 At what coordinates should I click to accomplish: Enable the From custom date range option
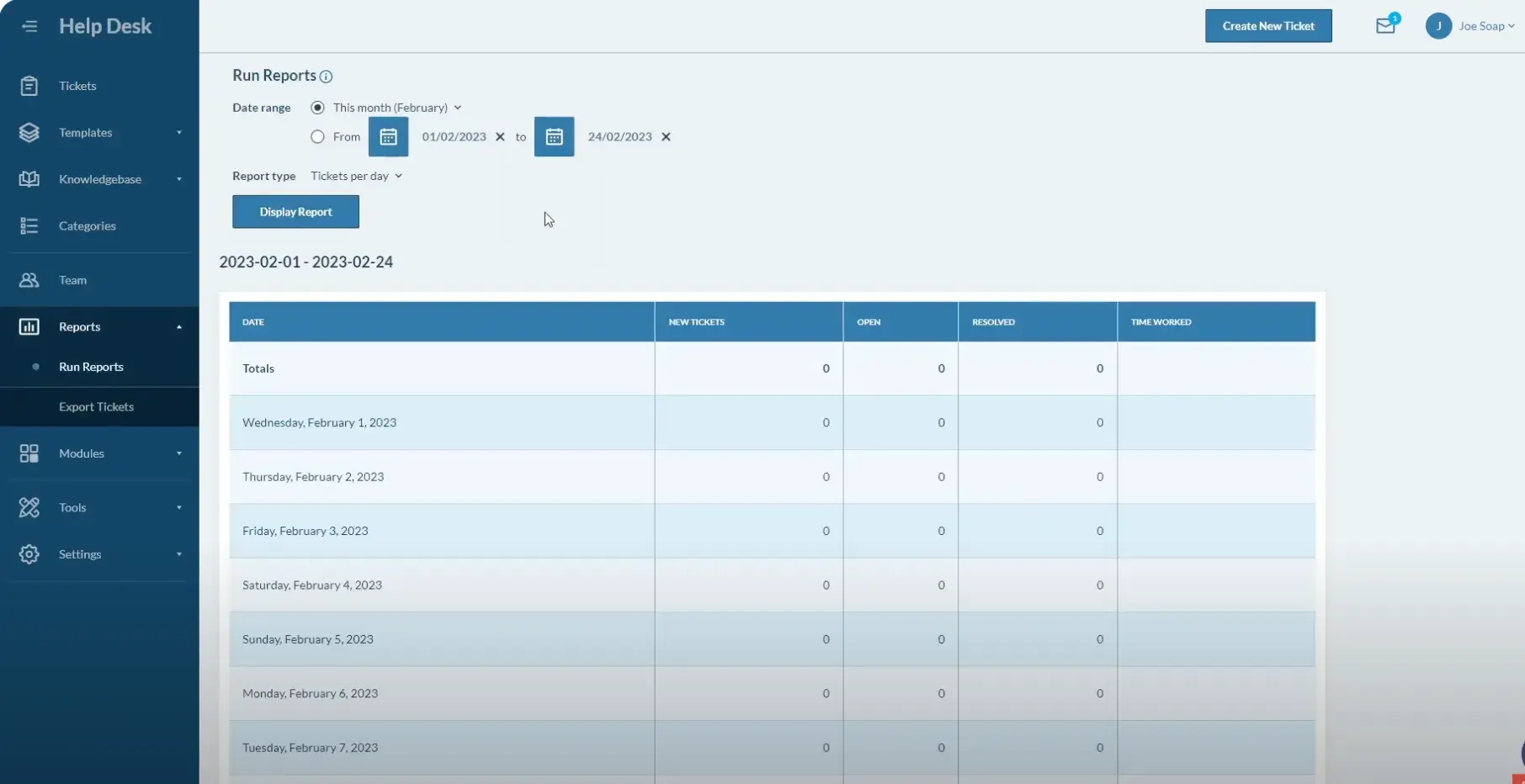pyautogui.click(x=316, y=136)
